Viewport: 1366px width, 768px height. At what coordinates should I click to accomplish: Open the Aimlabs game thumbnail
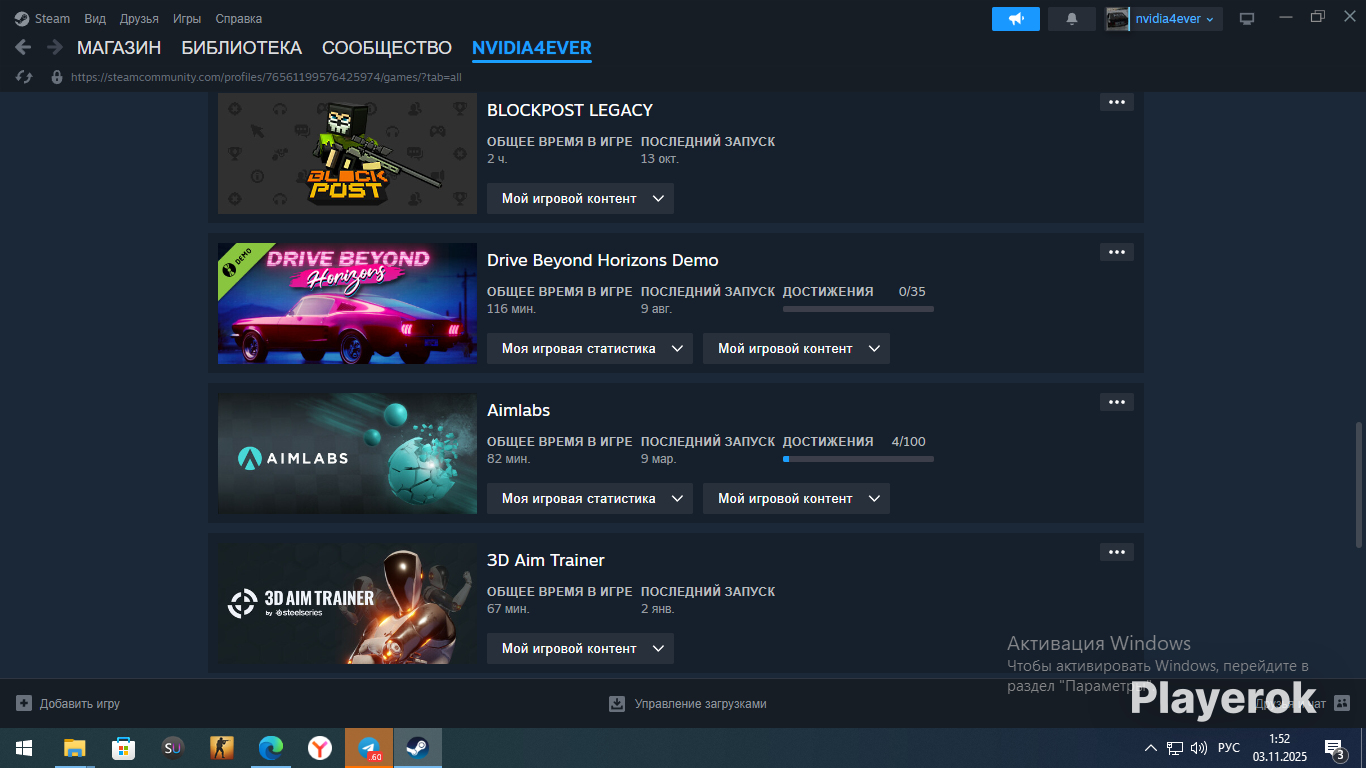tap(347, 453)
